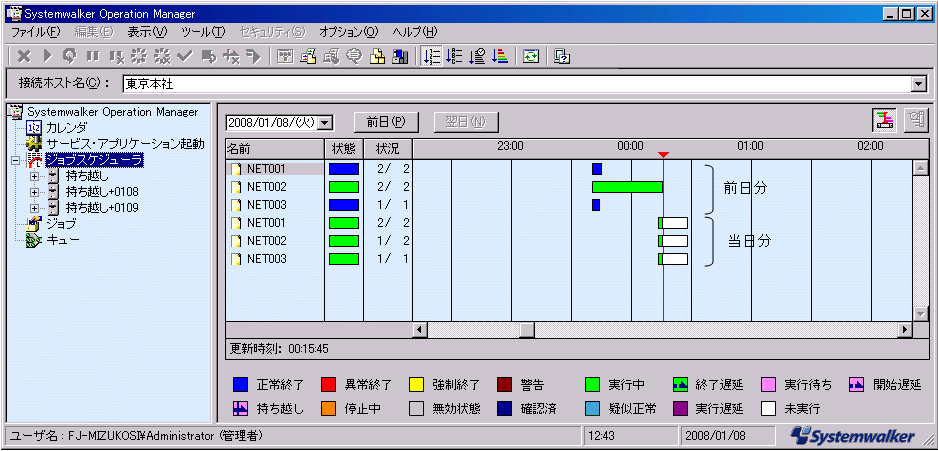Click the 名前 column header

click(275, 147)
